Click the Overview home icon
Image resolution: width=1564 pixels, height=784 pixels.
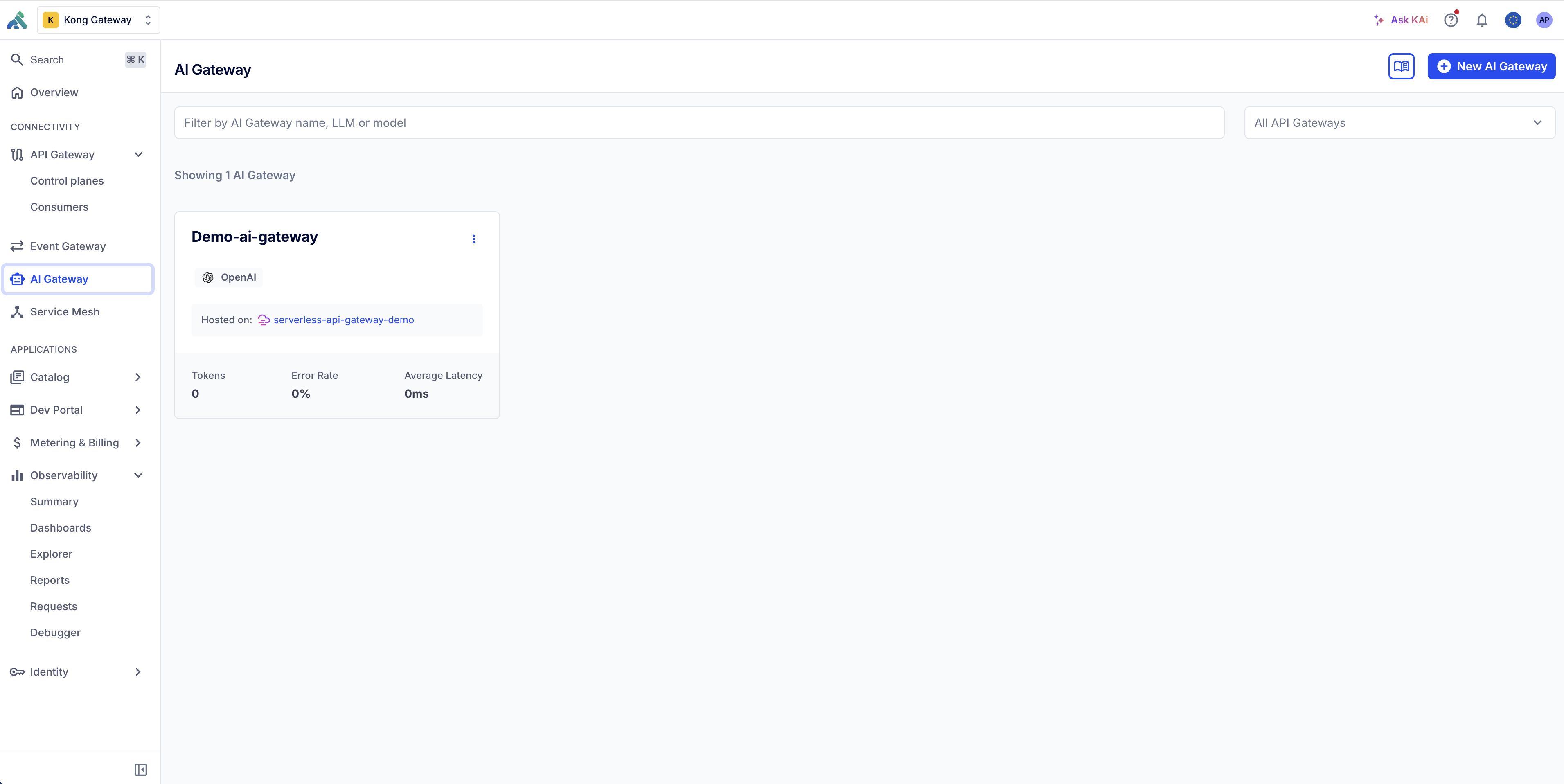(x=17, y=92)
